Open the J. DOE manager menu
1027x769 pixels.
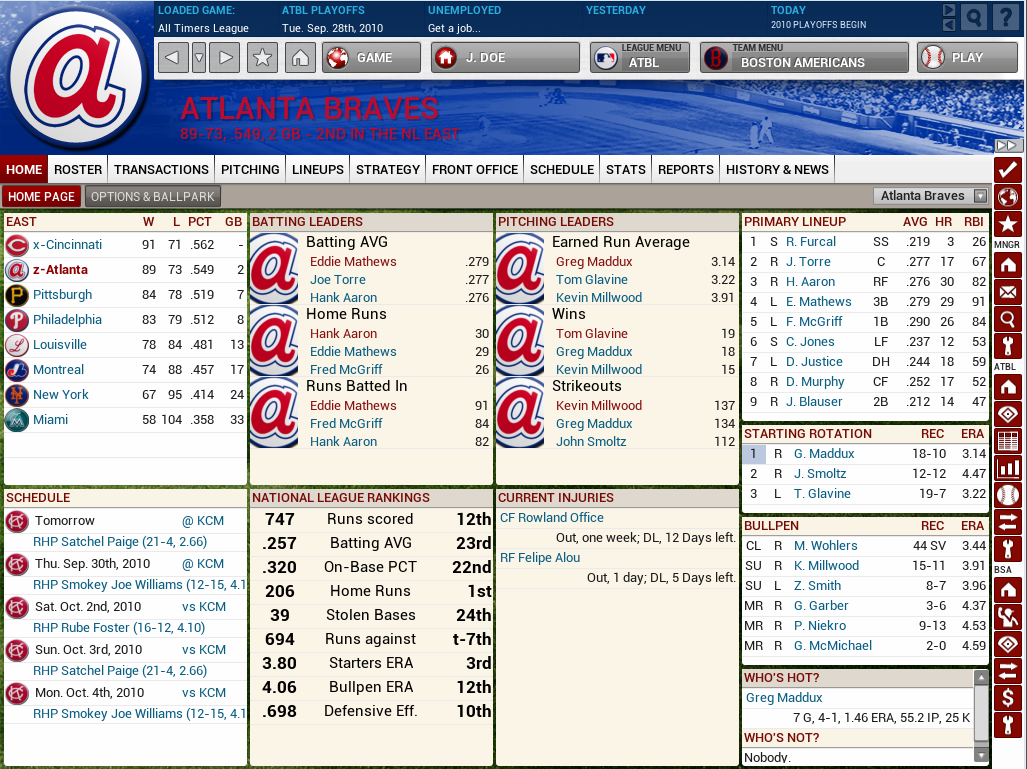click(505, 58)
